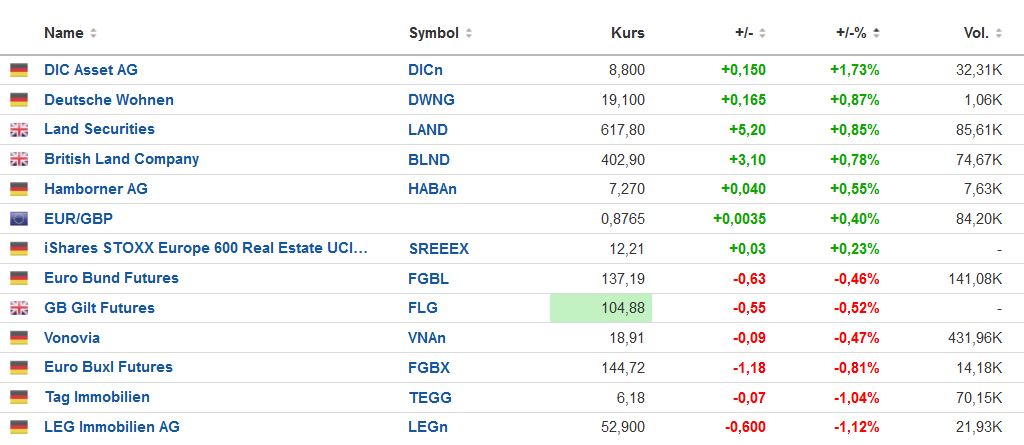Open the Euro Buxl Futures link

coord(108,367)
